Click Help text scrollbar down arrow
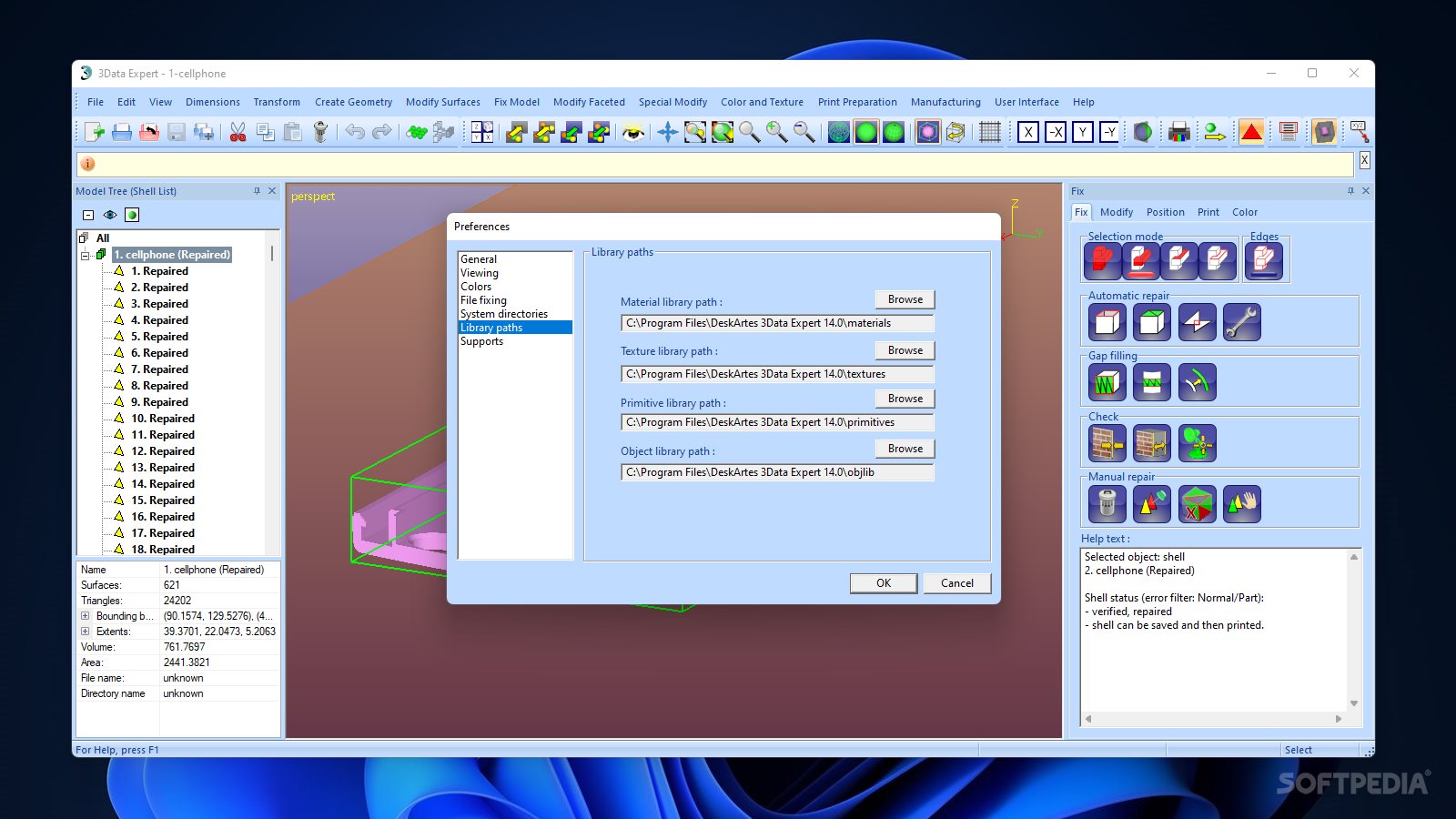The height and width of the screenshot is (819, 1456). [1354, 703]
